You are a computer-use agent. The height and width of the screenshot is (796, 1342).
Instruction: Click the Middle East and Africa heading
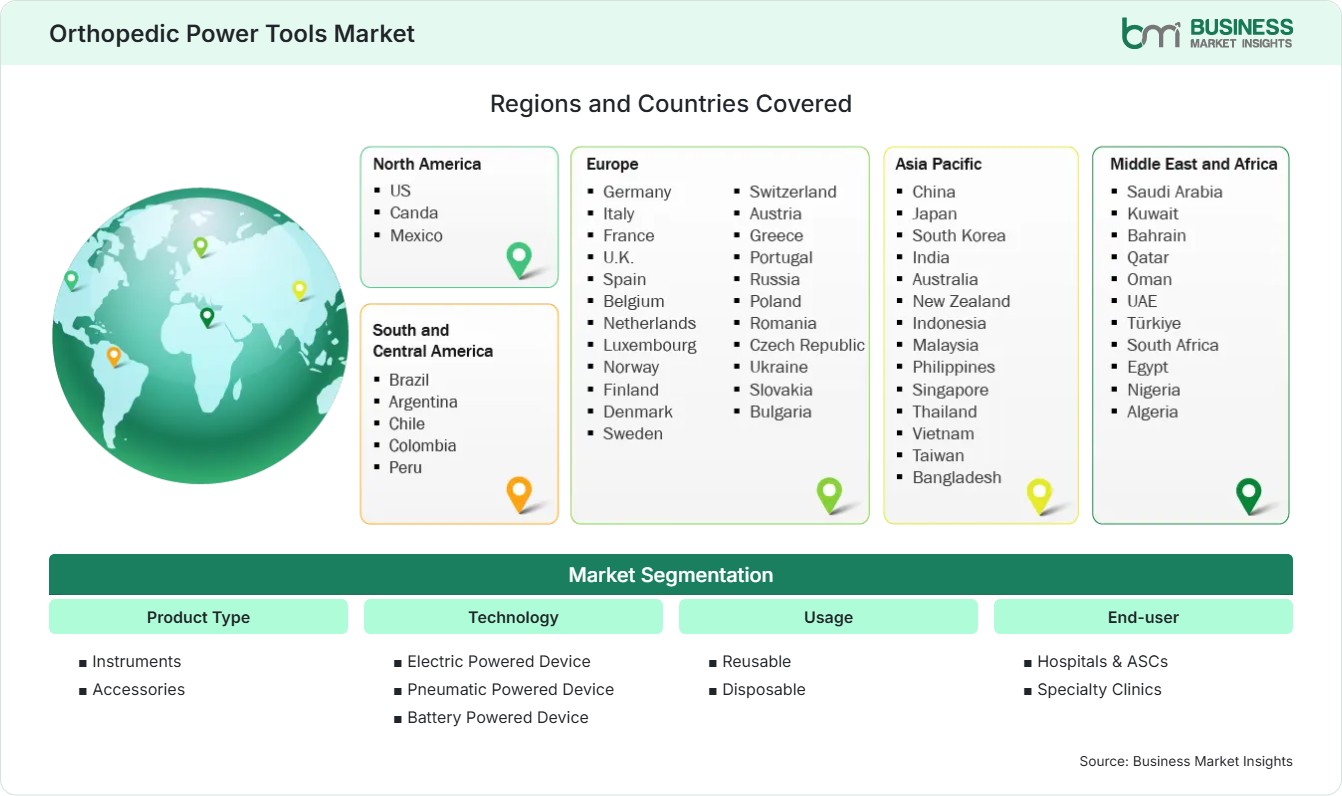click(1194, 164)
